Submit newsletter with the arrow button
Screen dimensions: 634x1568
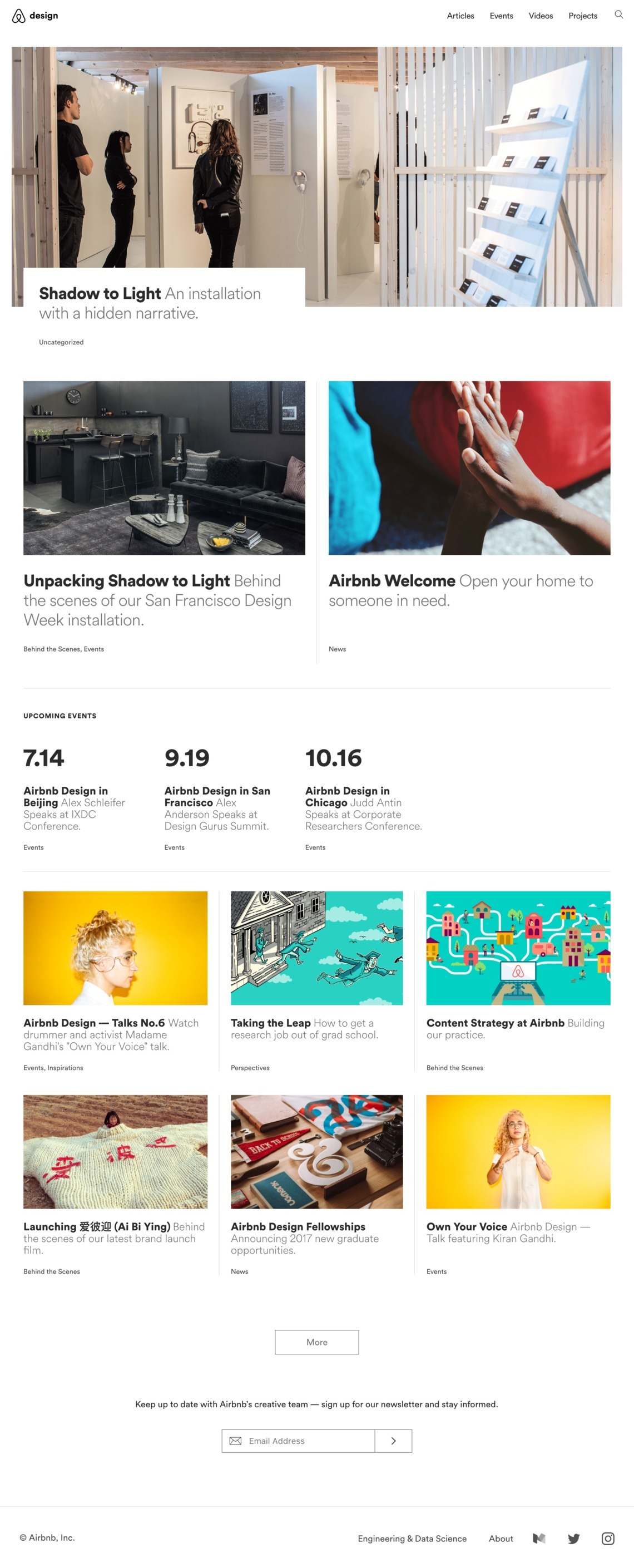(393, 1440)
